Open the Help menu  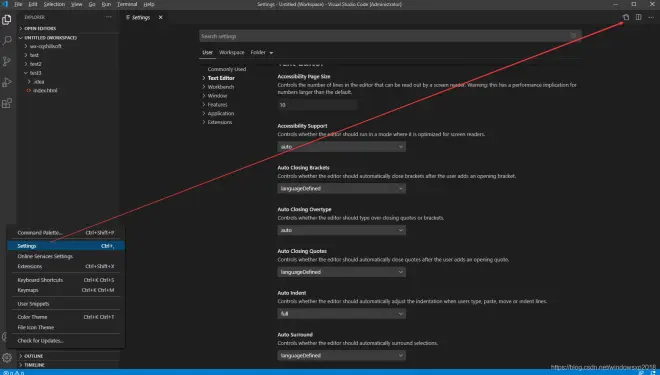149,4
